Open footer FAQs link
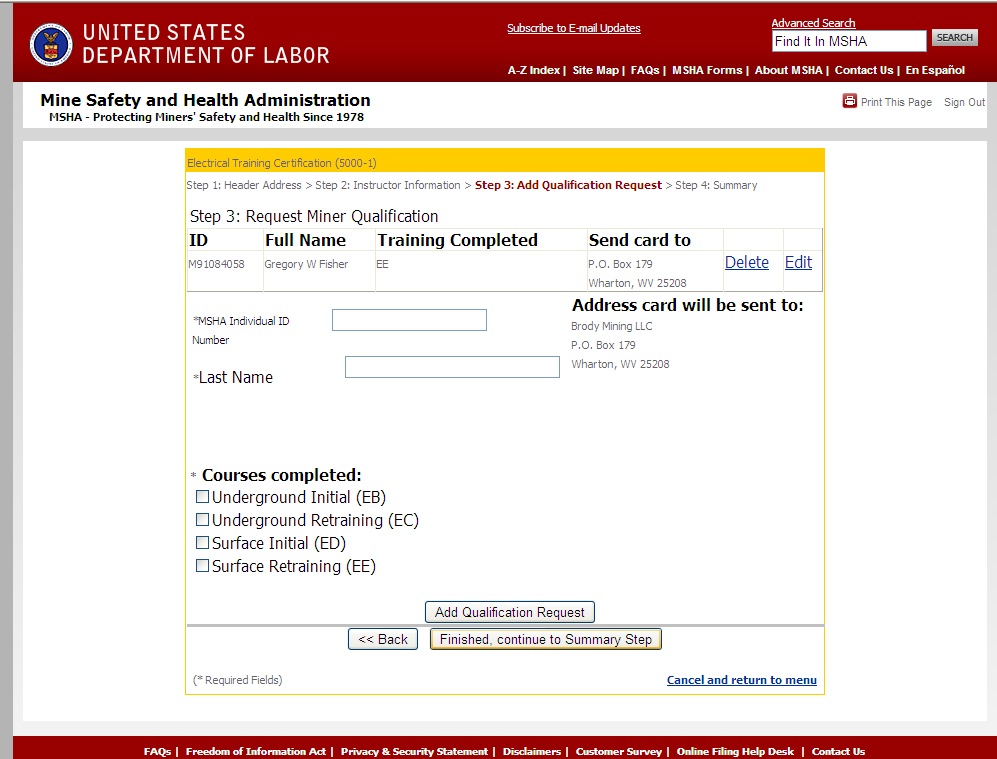997x759 pixels. (157, 751)
